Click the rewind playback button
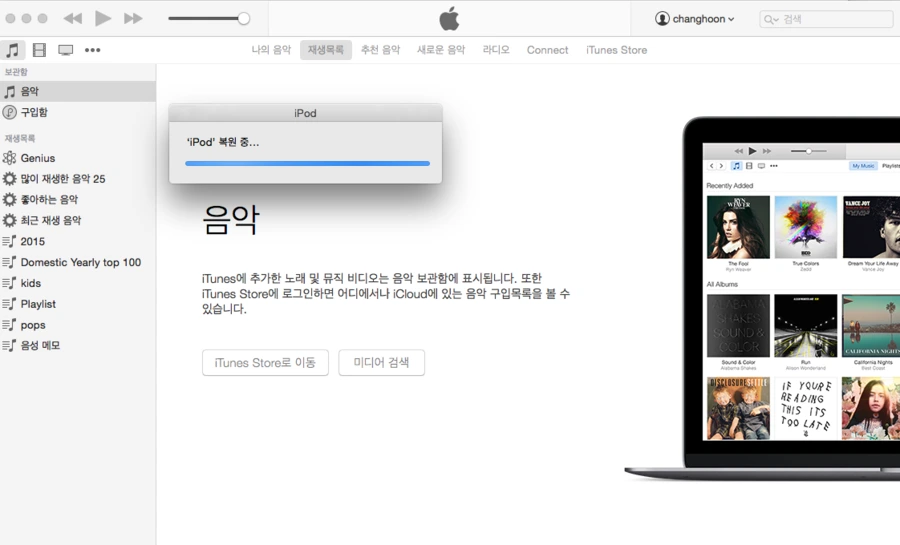The height and width of the screenshot is (545, 900). (x=72, y=18)
